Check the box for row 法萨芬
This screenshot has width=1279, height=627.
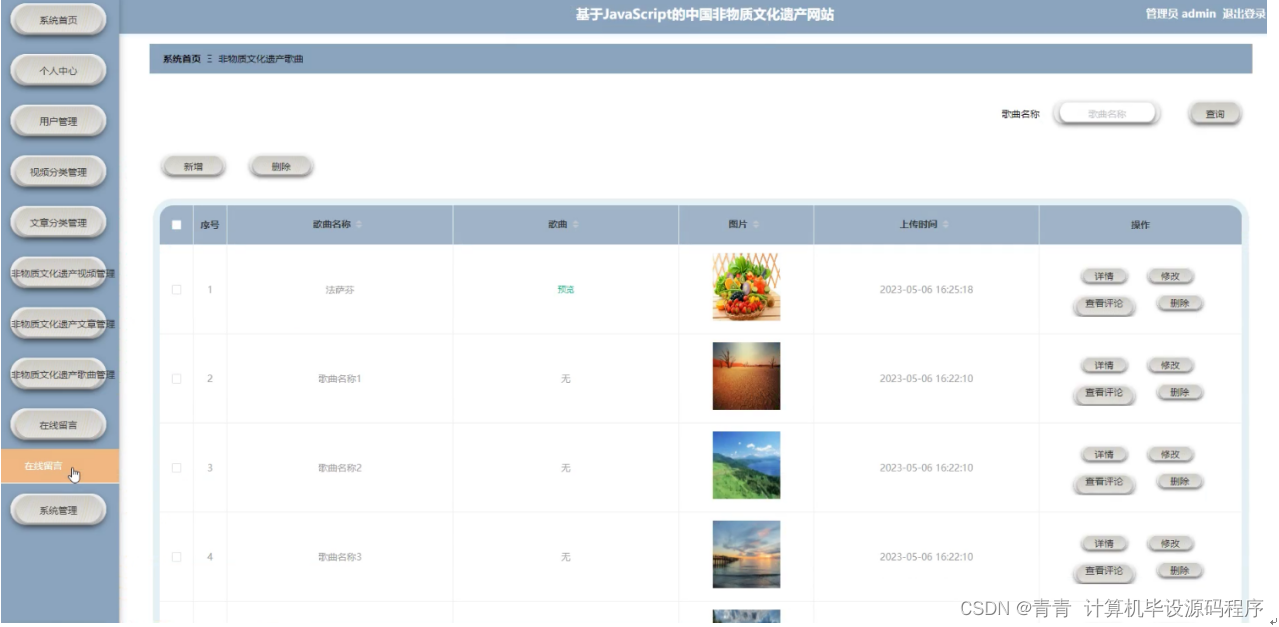pyautogui.click(x=177, y=290)
